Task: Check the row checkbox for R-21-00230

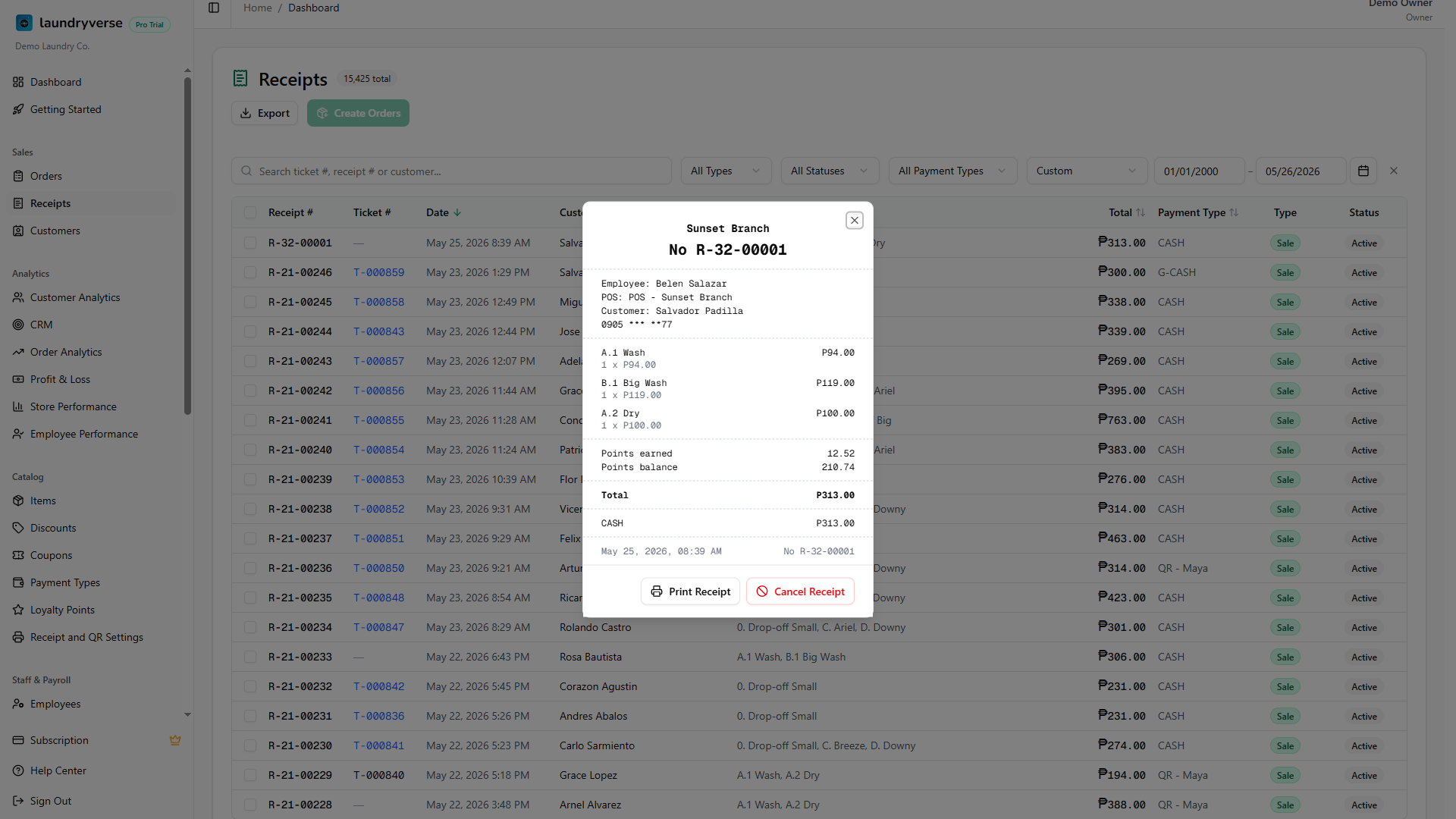Action: [250, 745]
